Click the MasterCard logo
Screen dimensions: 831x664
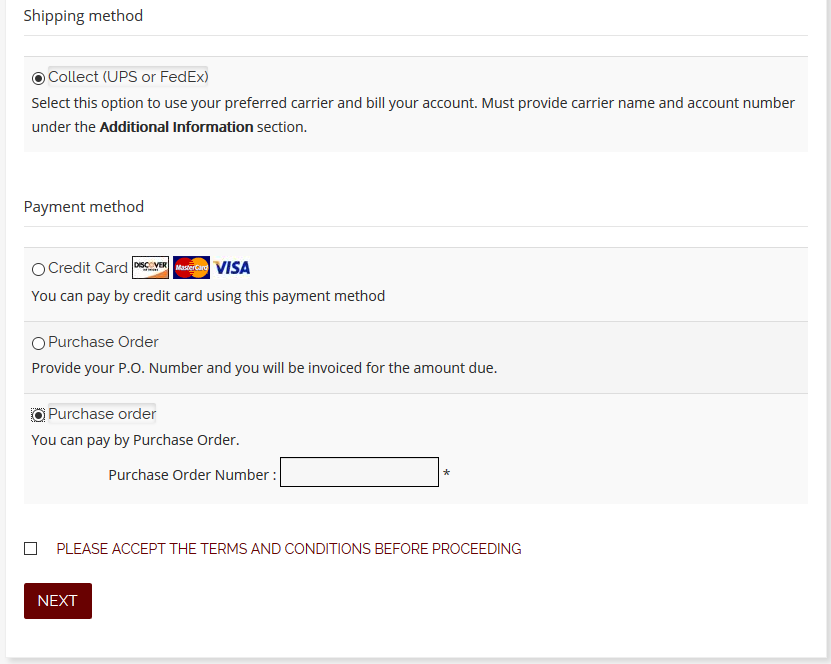[x=191, y=268]
